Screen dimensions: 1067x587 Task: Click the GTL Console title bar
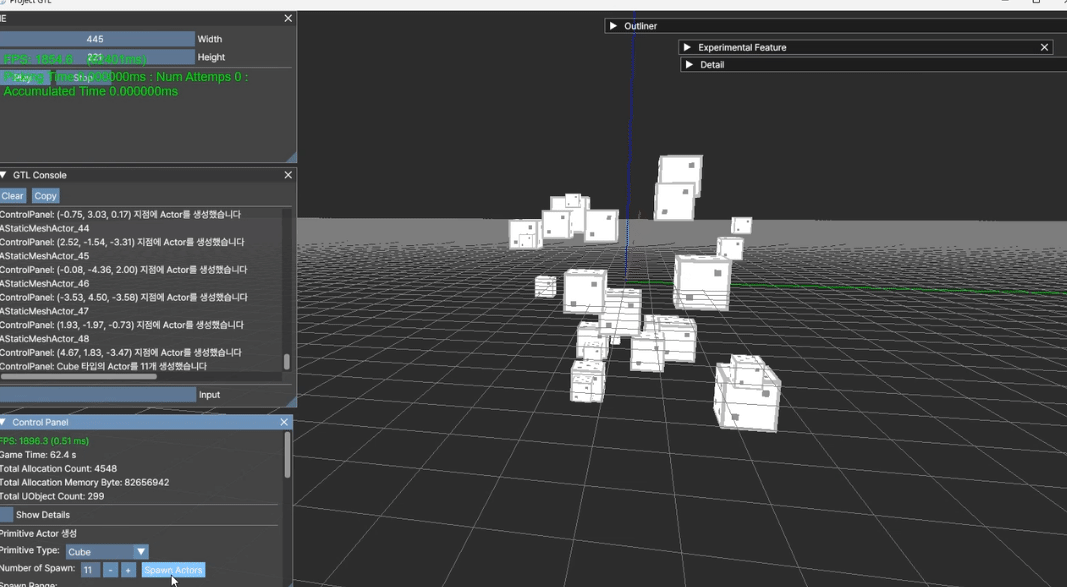point(148,175)
